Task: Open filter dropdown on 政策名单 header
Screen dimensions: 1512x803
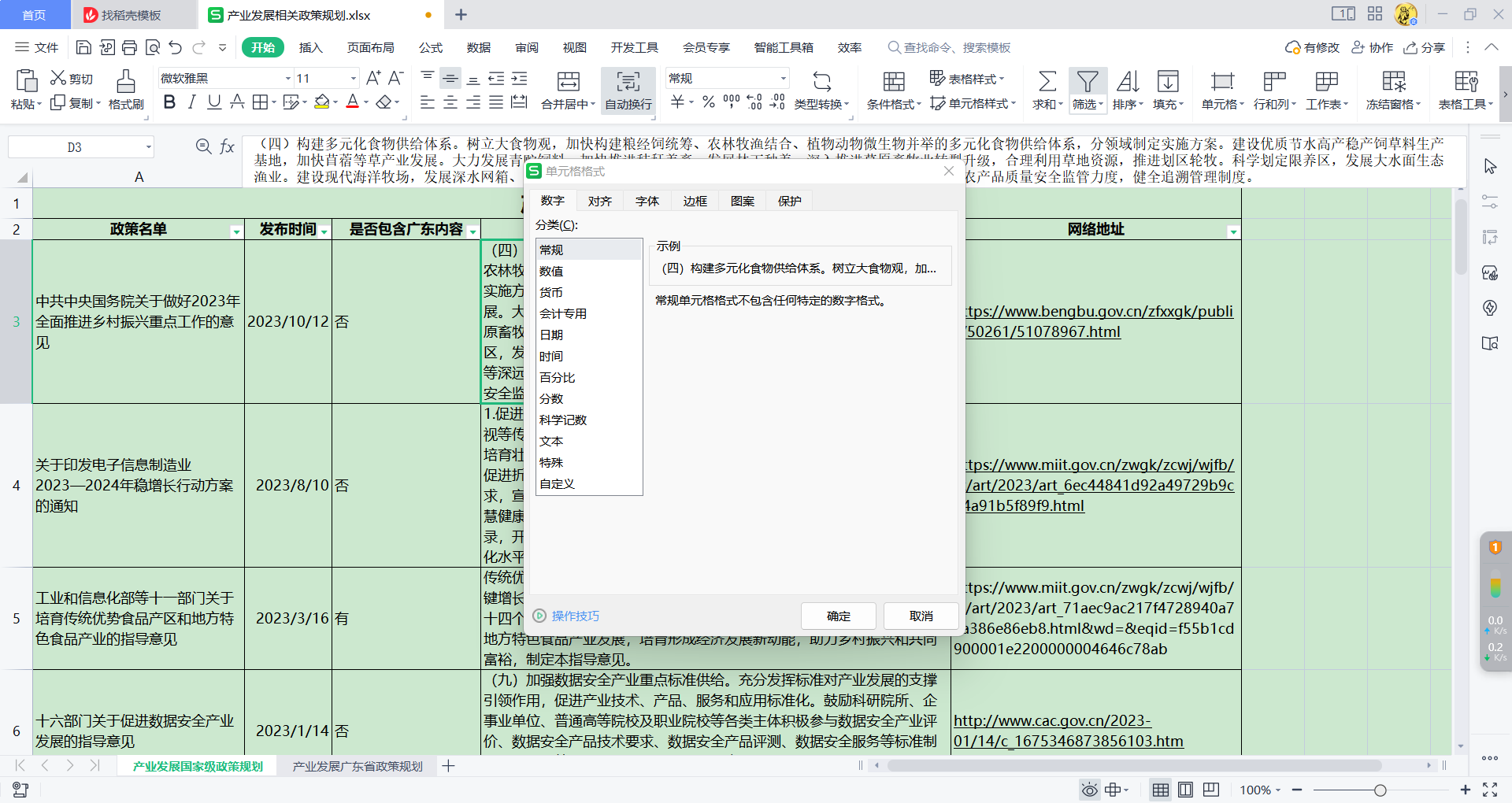Action: click(x=236, y=231)
